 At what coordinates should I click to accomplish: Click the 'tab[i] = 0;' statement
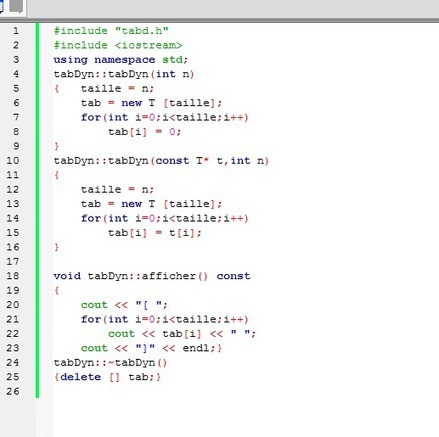(x=145, y=132)
